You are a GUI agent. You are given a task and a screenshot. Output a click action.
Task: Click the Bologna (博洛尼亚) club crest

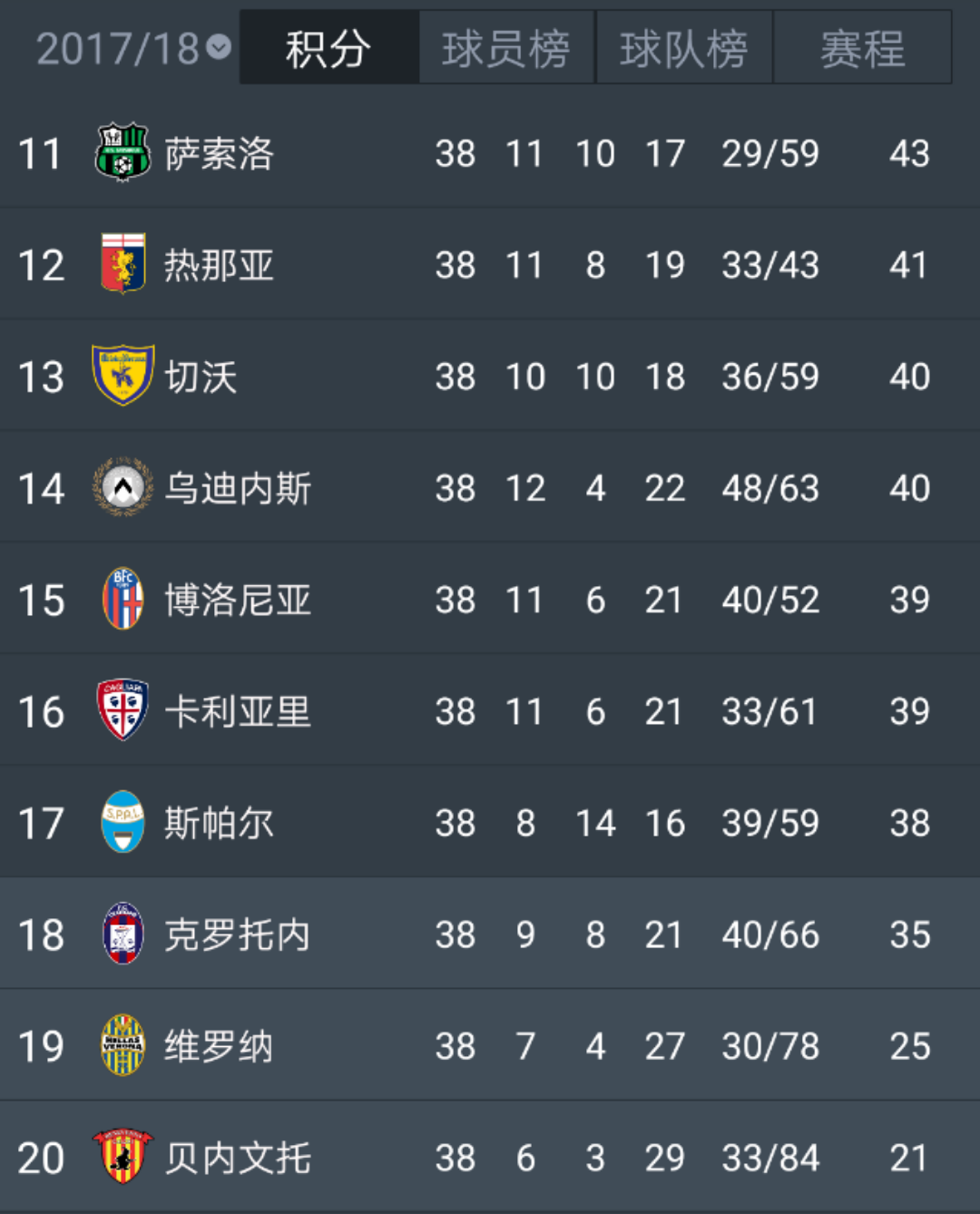(x=122, y=600)
